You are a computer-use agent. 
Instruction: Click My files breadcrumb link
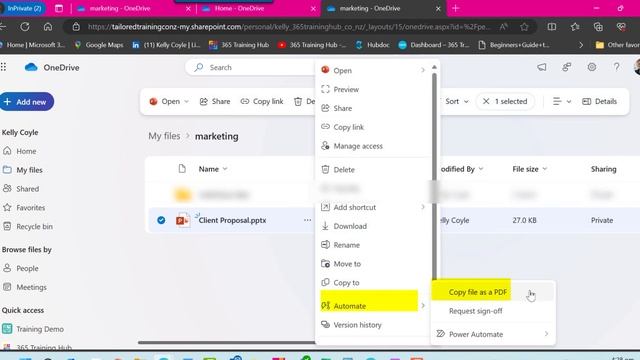point(164,136)
